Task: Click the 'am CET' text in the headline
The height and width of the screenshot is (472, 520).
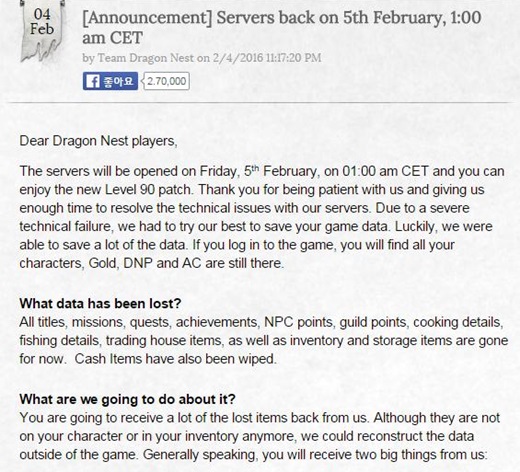Action: coord(113,37)
